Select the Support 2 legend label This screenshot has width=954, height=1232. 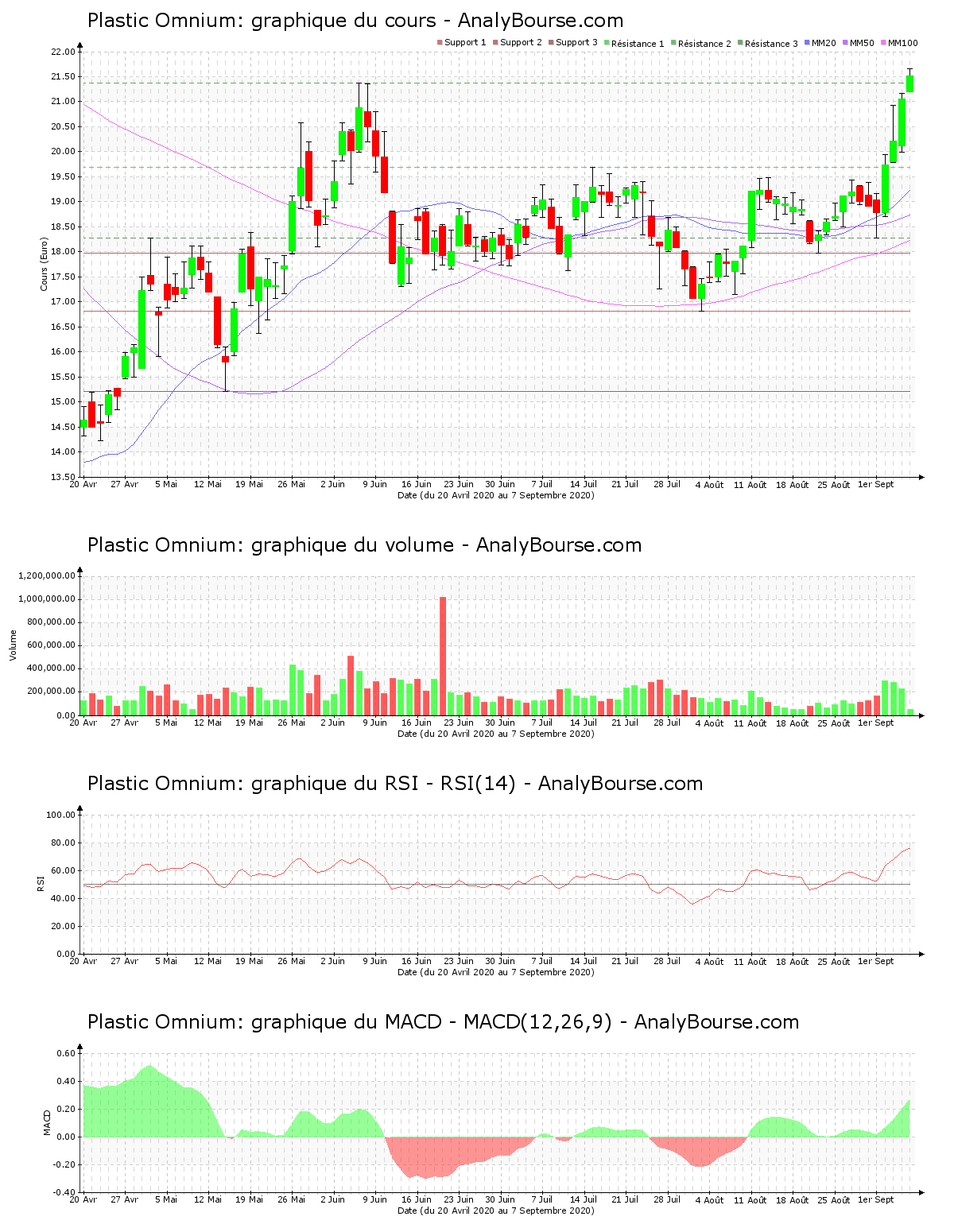click(x=521, y=43)
